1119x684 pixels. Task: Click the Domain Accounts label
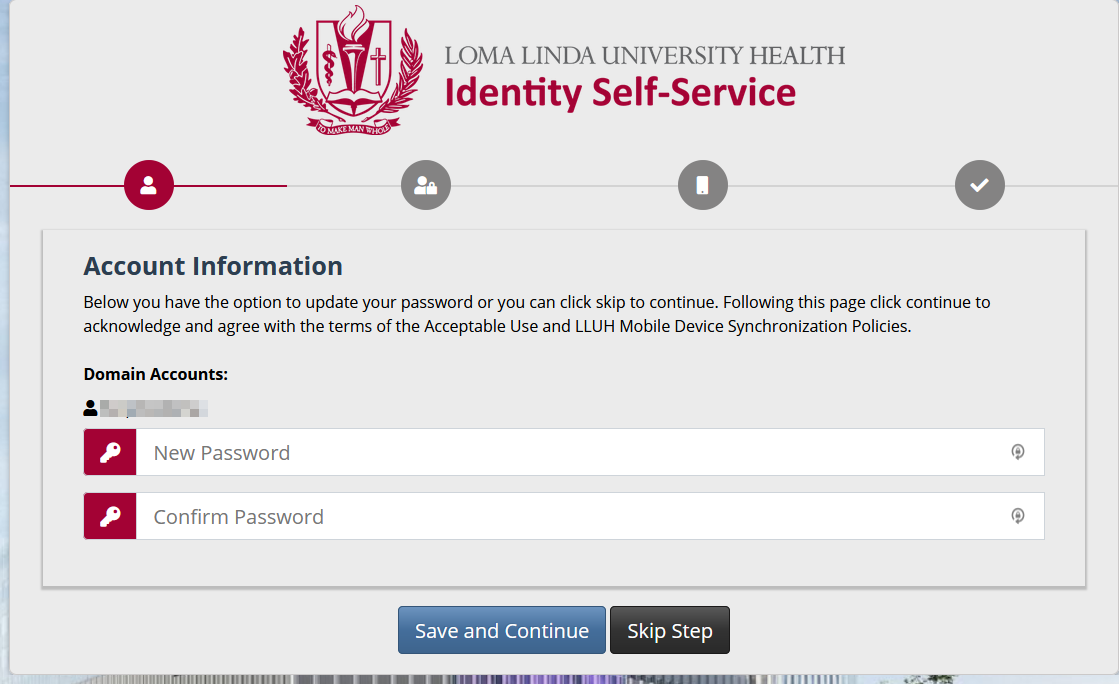point(156,374)
